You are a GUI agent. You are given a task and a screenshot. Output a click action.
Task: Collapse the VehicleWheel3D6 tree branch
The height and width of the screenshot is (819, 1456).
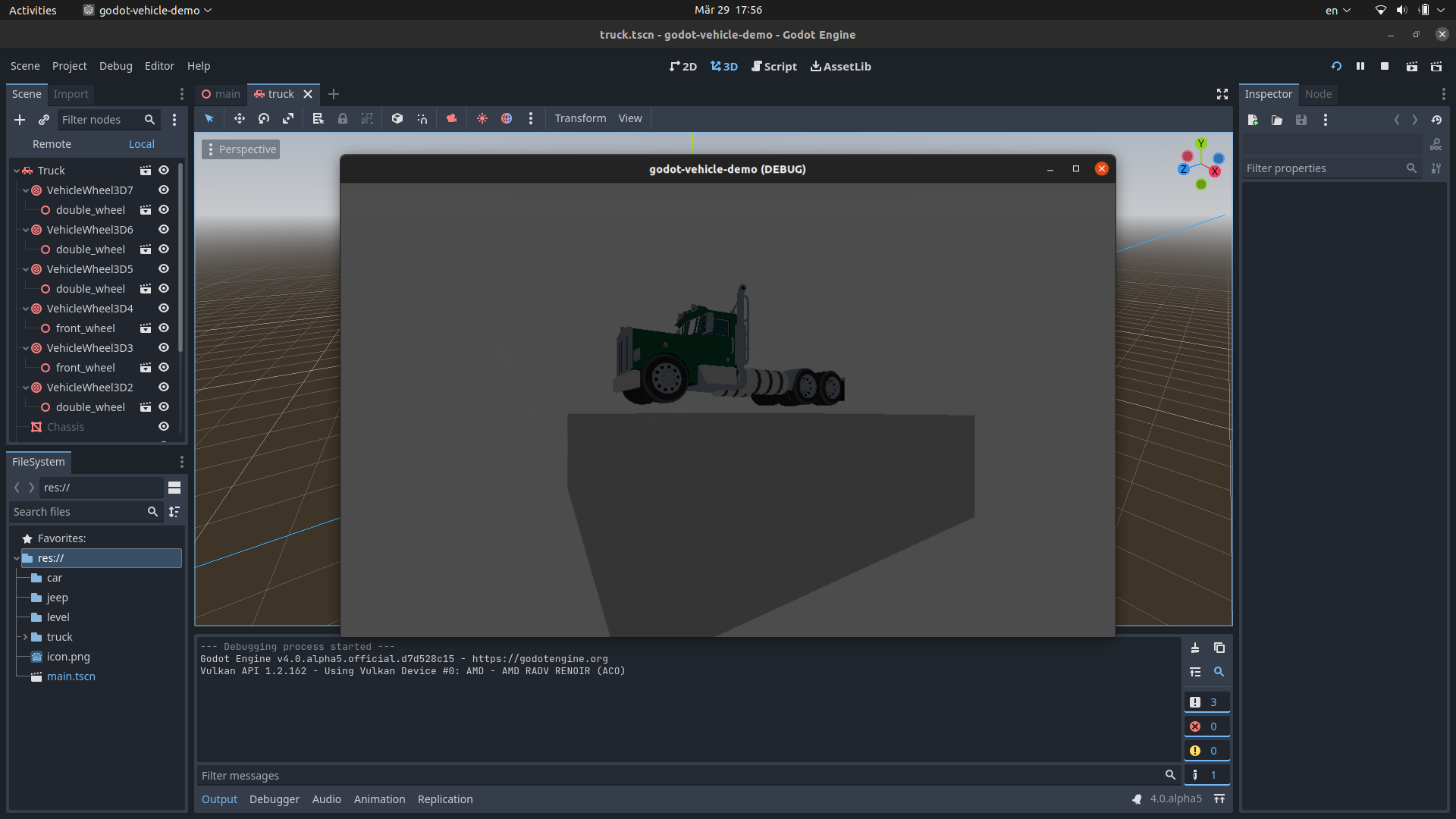25,229
